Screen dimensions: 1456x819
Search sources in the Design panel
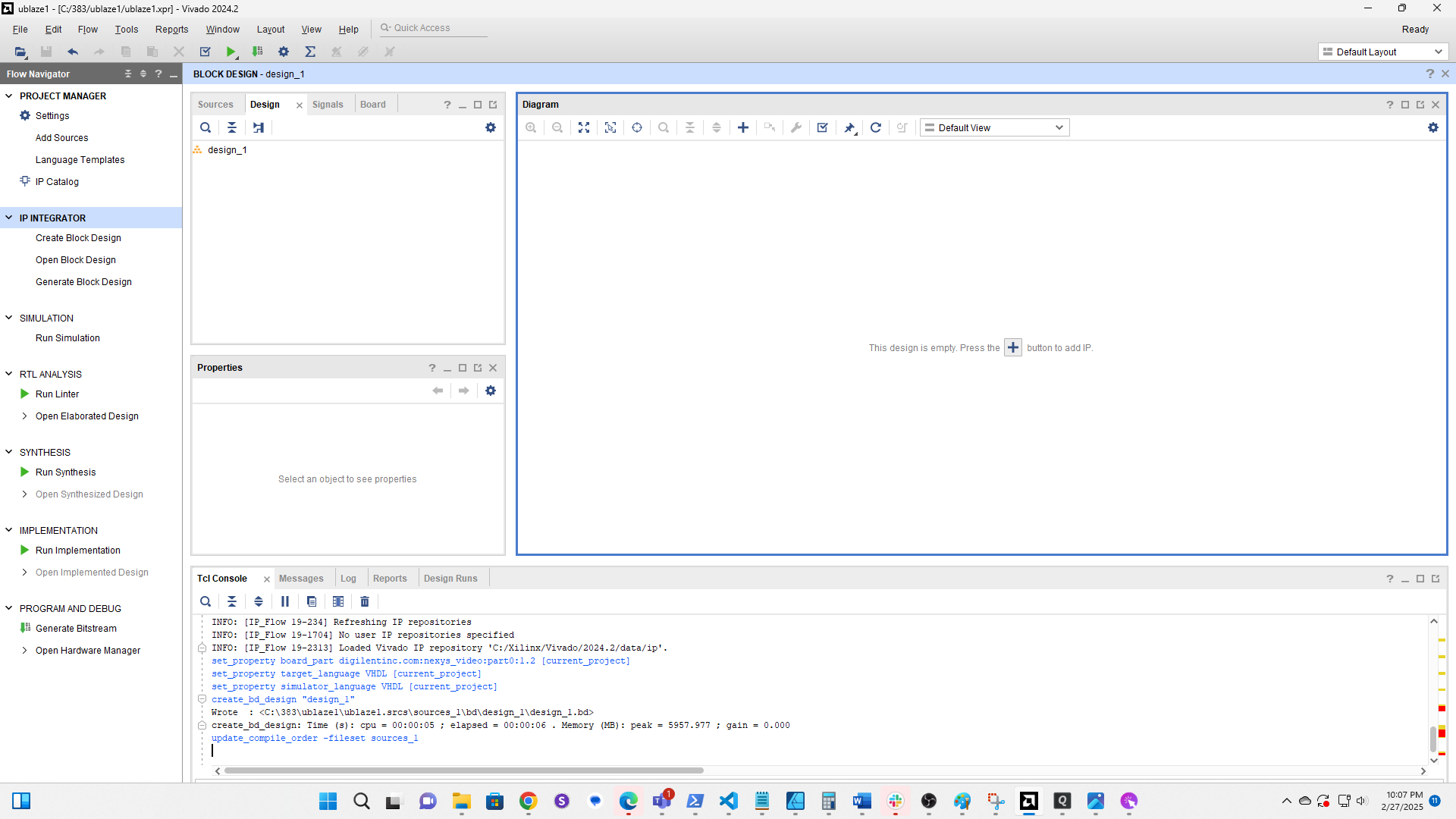pos(206,127)
